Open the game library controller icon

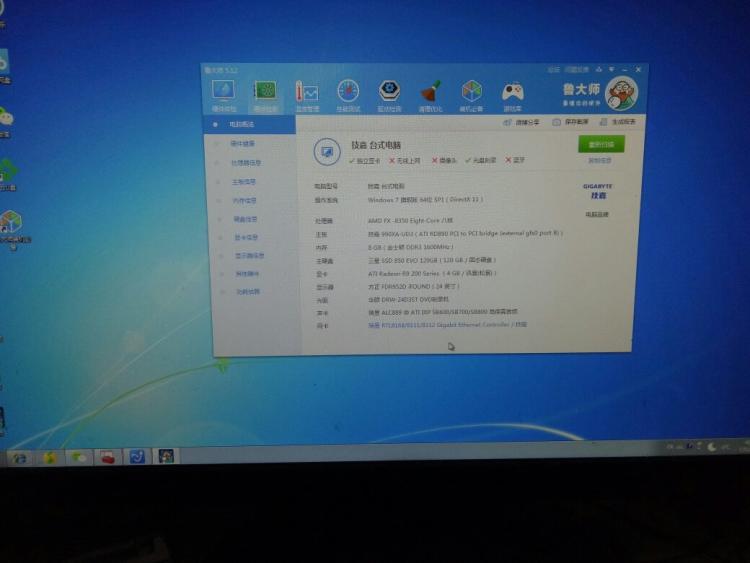pyautogui.click(x=512, y=95)
